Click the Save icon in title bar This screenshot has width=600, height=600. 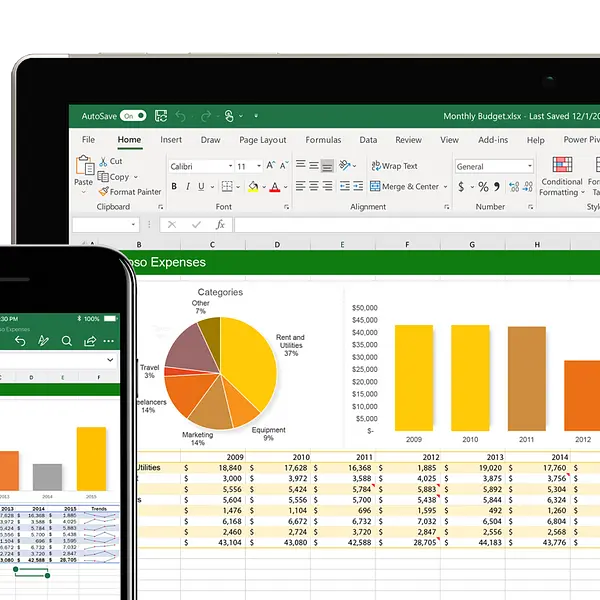tap(161, 116)
